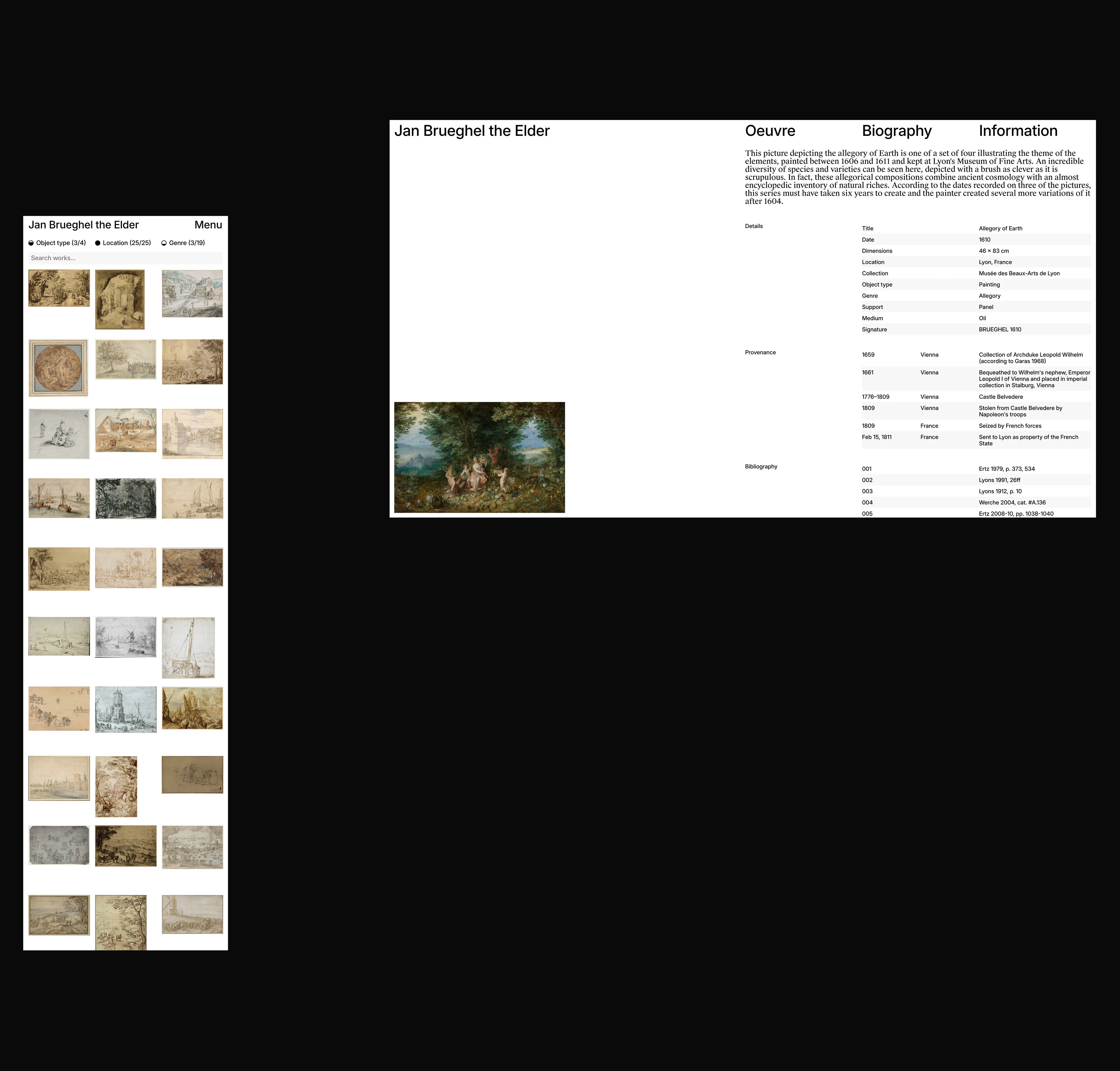Open the snowy village street drawing thumbnail

[192, 294]
